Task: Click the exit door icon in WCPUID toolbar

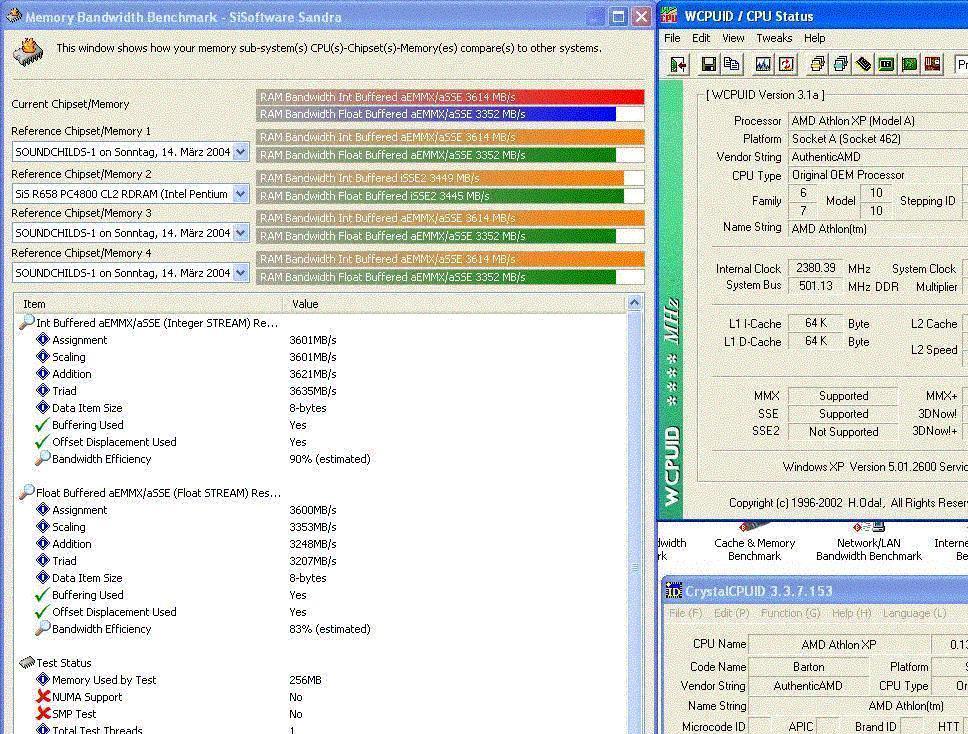Action: click(x=678, y=65)
